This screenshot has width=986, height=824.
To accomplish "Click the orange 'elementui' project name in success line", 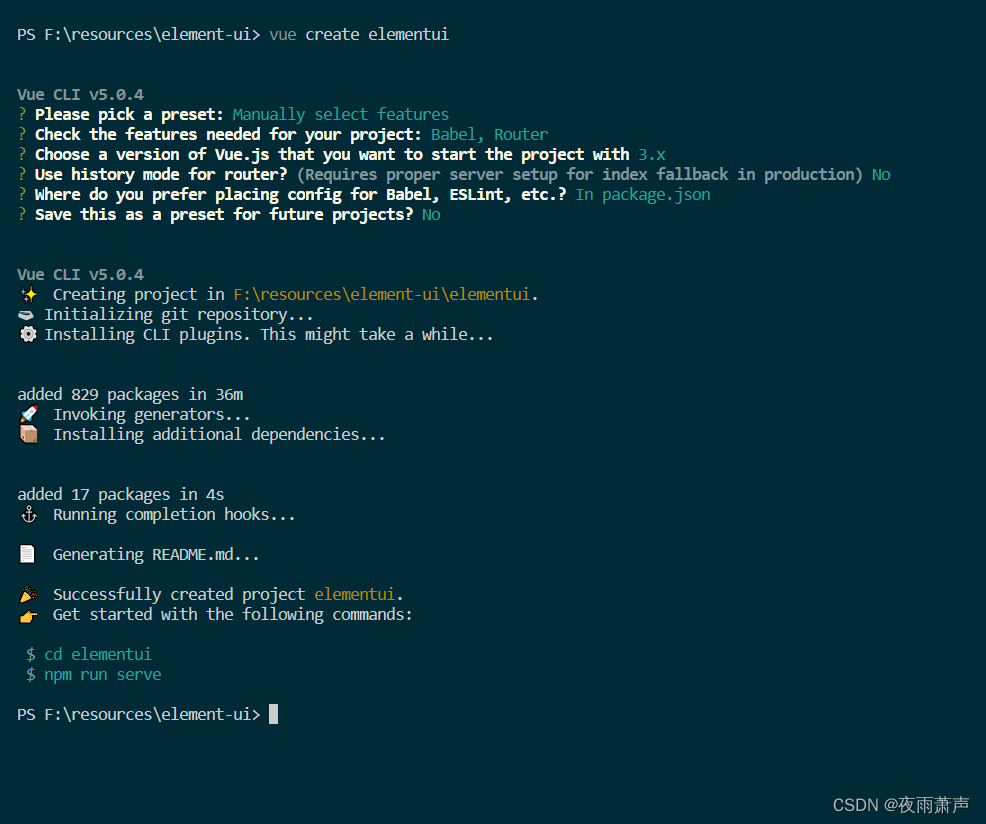I will coord(355,594).
